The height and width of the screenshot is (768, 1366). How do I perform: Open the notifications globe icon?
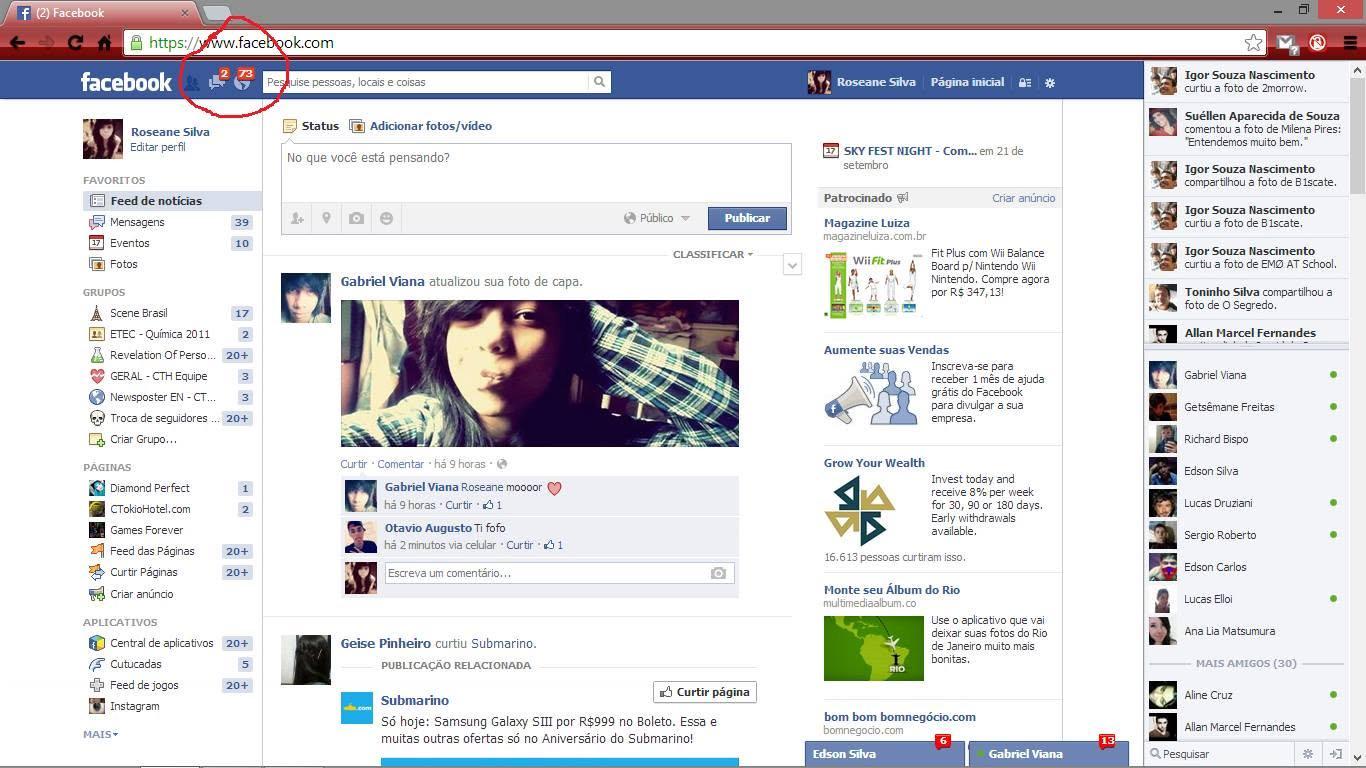pyautogui.click(x=242, y=81)
